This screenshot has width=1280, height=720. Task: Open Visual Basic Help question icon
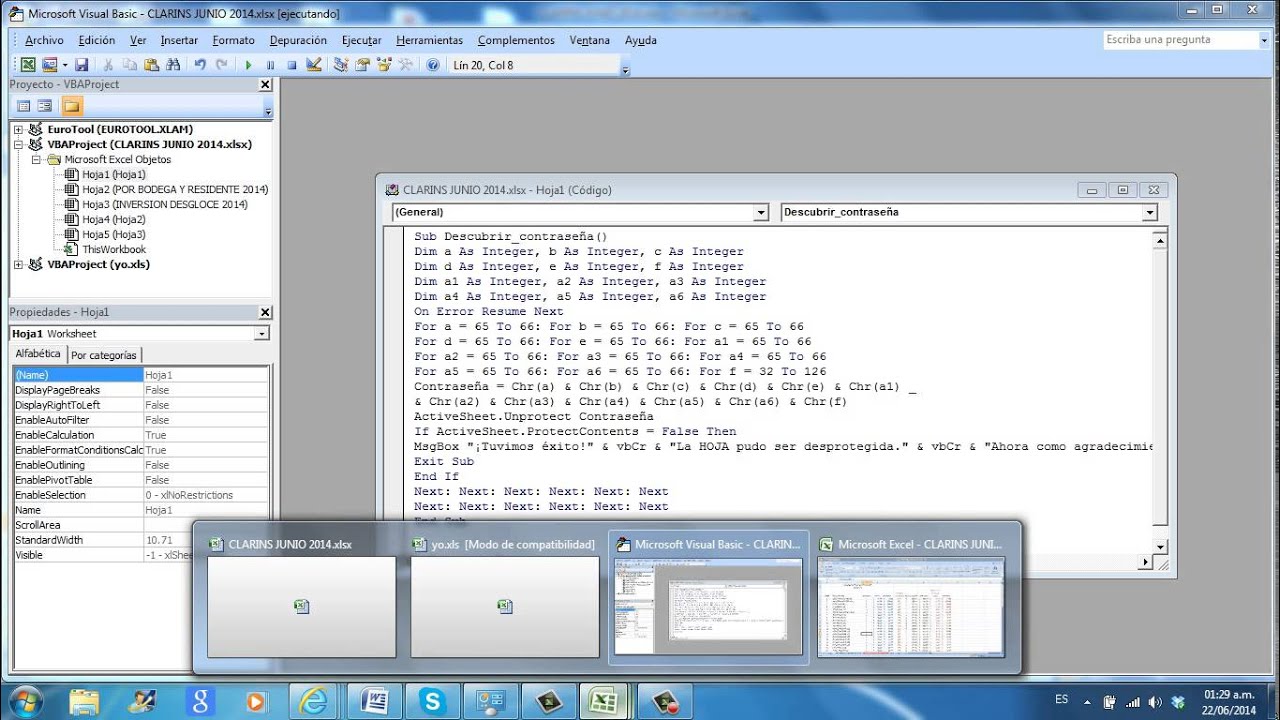point(432,64)
